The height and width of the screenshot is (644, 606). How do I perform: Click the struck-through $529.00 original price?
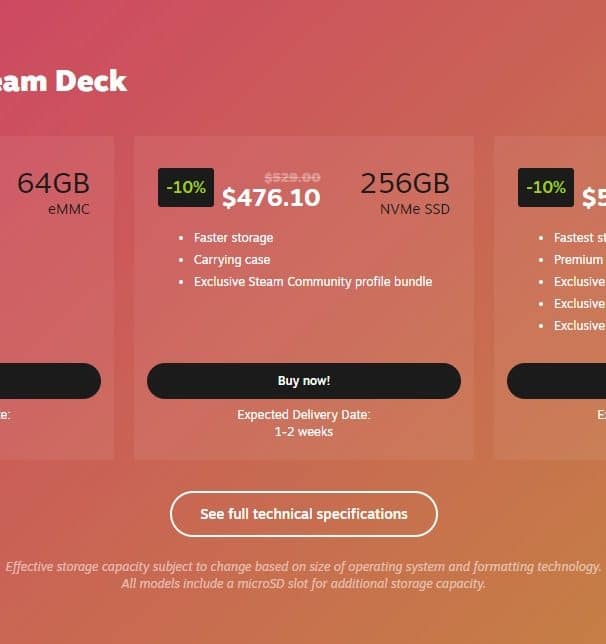[292, 177]
